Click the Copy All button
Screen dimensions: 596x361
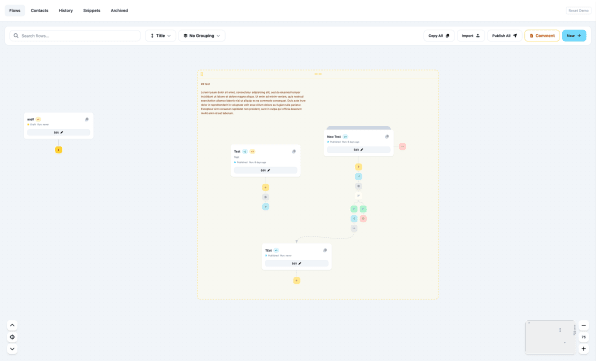click(439, 36)
